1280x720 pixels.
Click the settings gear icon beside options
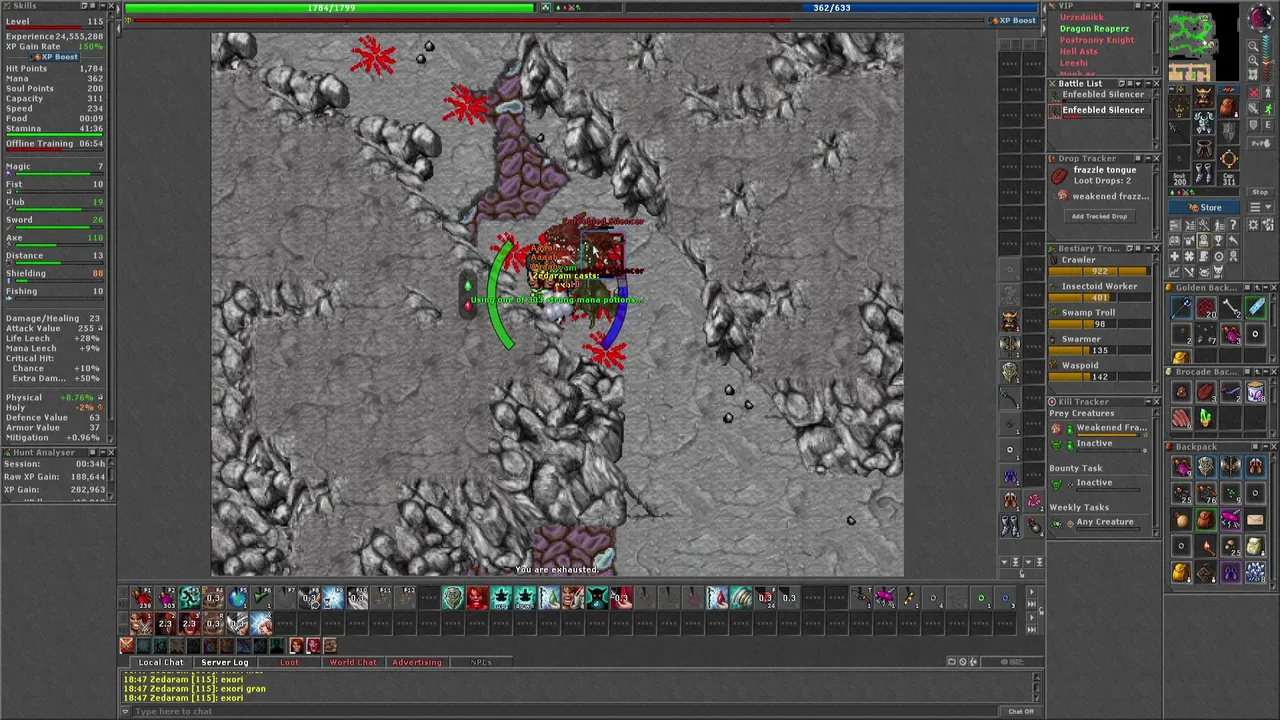1253,225
